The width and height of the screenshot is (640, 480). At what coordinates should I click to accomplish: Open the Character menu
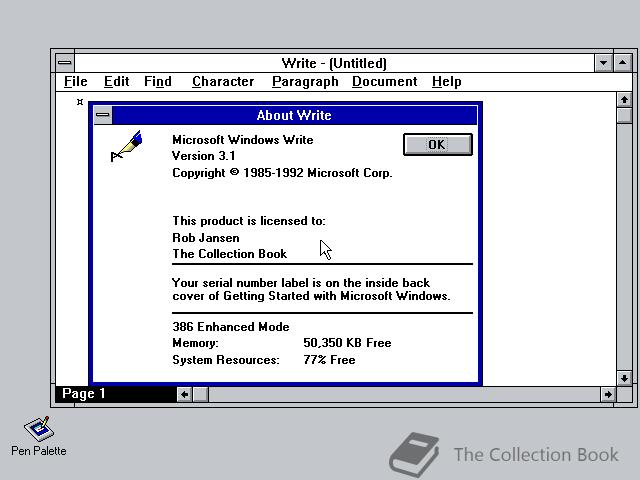point(223,82)
